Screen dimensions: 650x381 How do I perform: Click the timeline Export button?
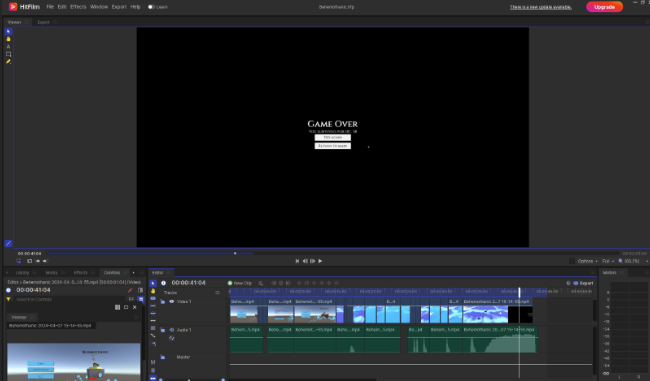(x=583, y=283)
